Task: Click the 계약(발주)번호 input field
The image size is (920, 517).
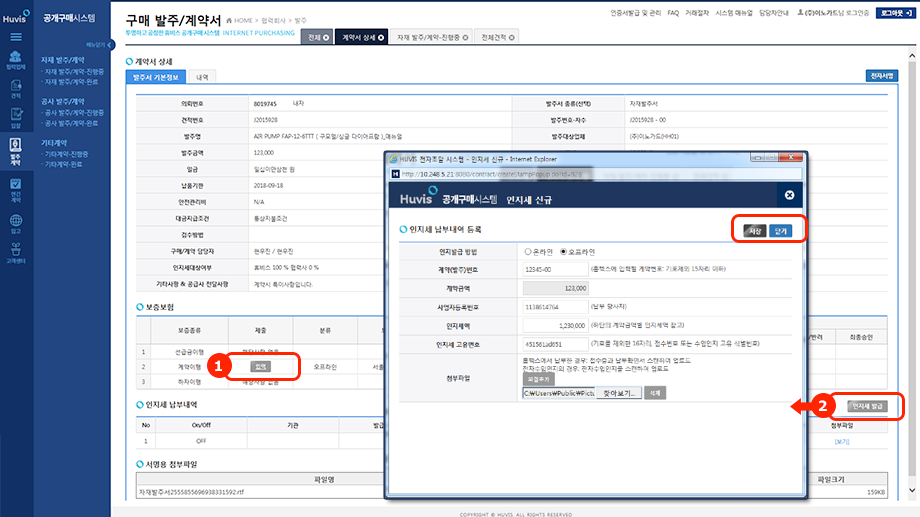Action: click(x=555, y=269)
